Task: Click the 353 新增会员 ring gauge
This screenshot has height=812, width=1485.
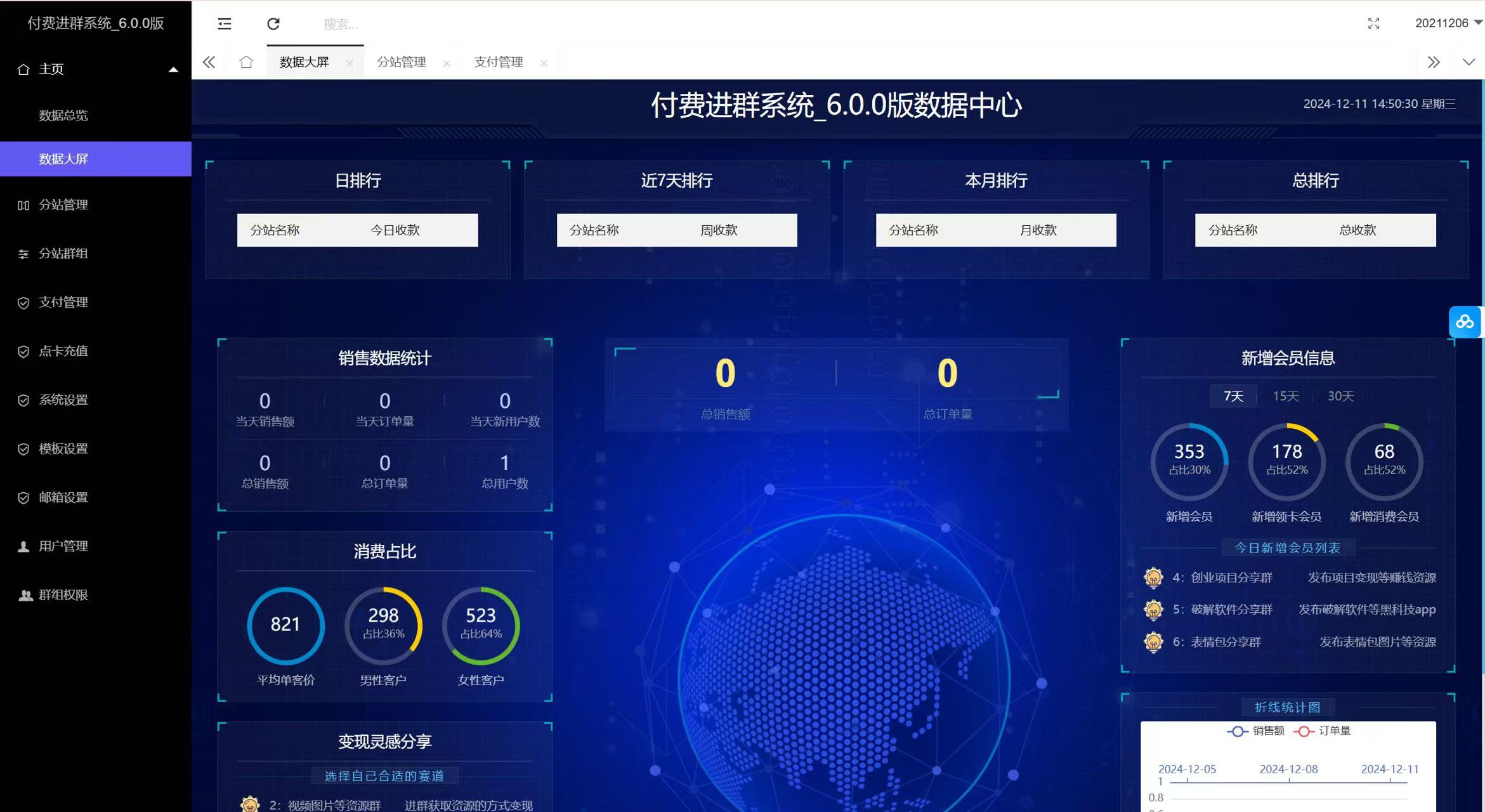Action: pos(1189,461)
